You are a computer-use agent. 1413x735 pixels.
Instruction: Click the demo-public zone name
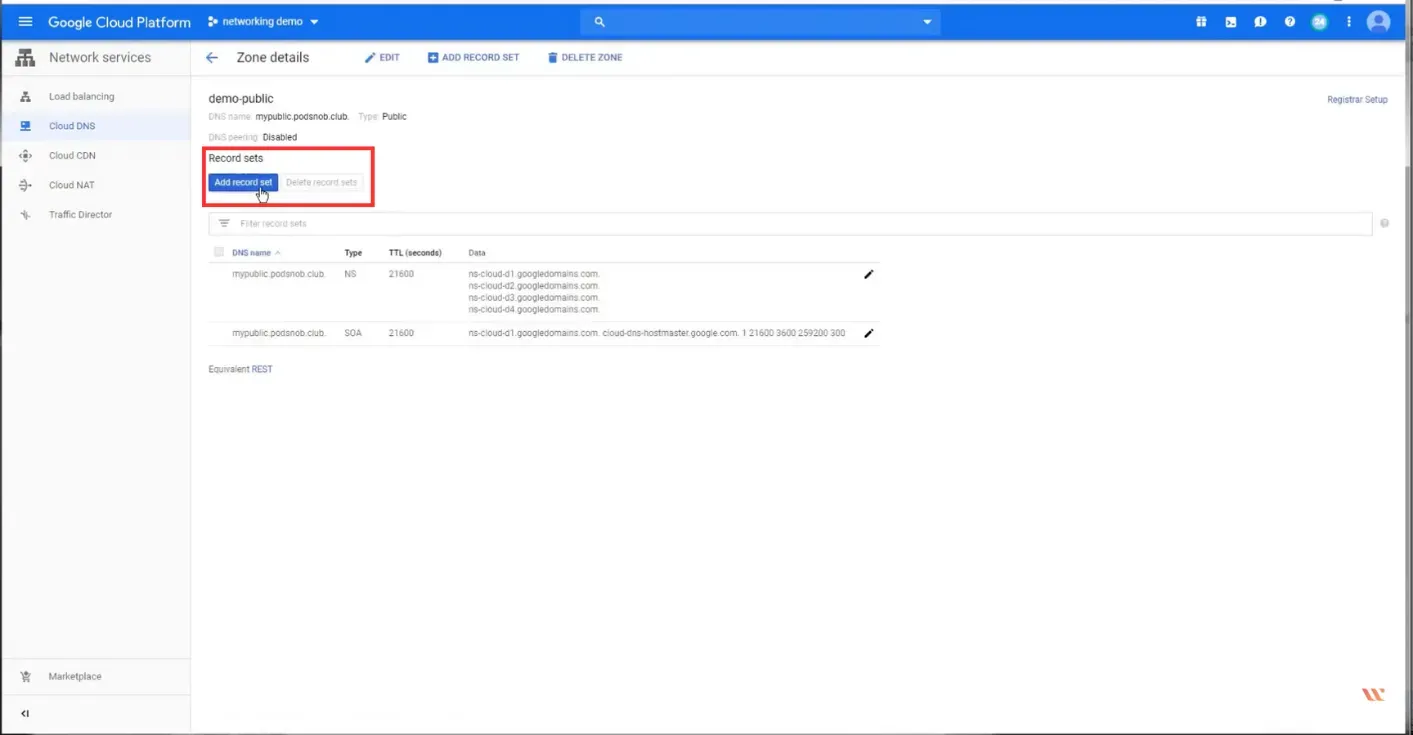(x=241, y=99)
